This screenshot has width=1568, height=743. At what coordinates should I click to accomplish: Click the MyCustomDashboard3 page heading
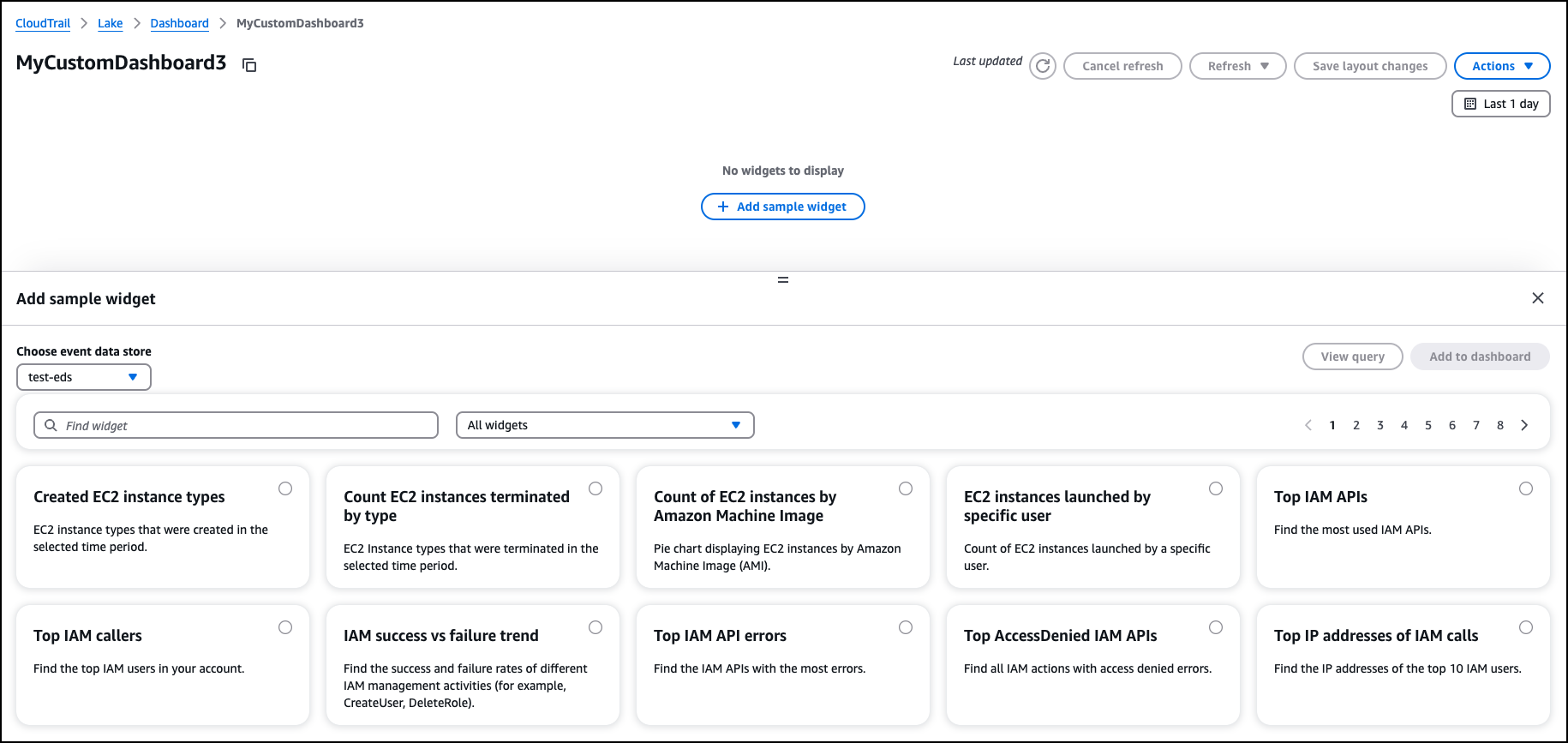[121, 63]
